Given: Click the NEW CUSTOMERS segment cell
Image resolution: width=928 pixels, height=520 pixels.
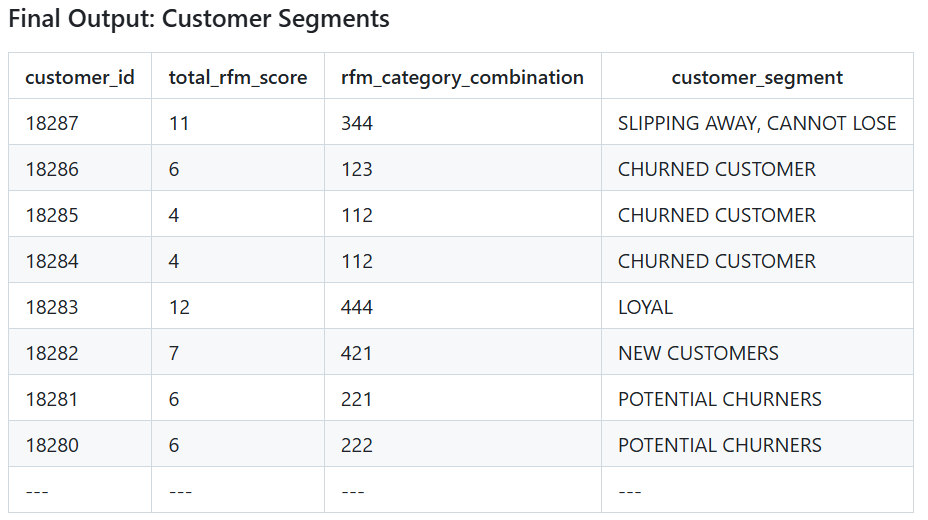Looking at the screenshot, I should pos(698,353).
